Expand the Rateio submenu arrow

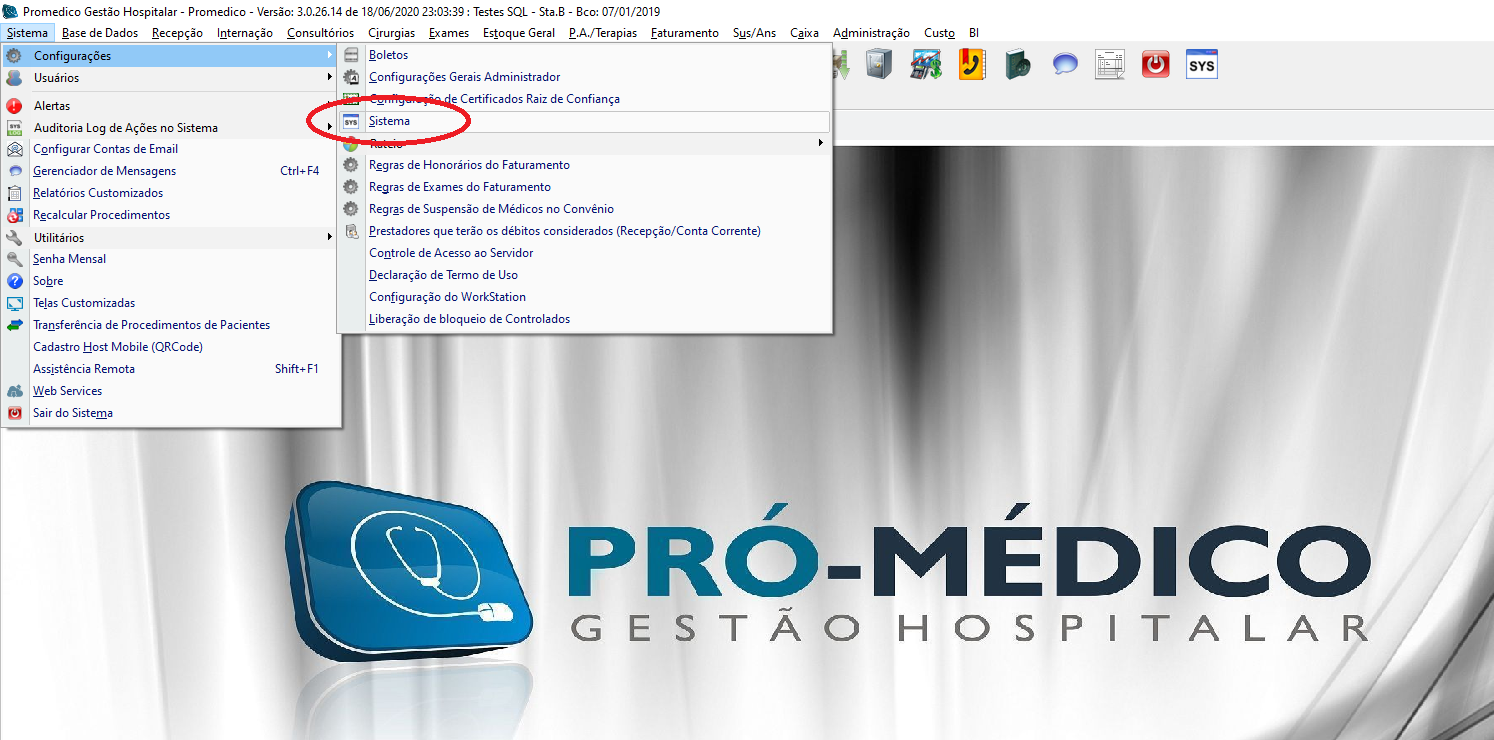(x=821, y=143)
